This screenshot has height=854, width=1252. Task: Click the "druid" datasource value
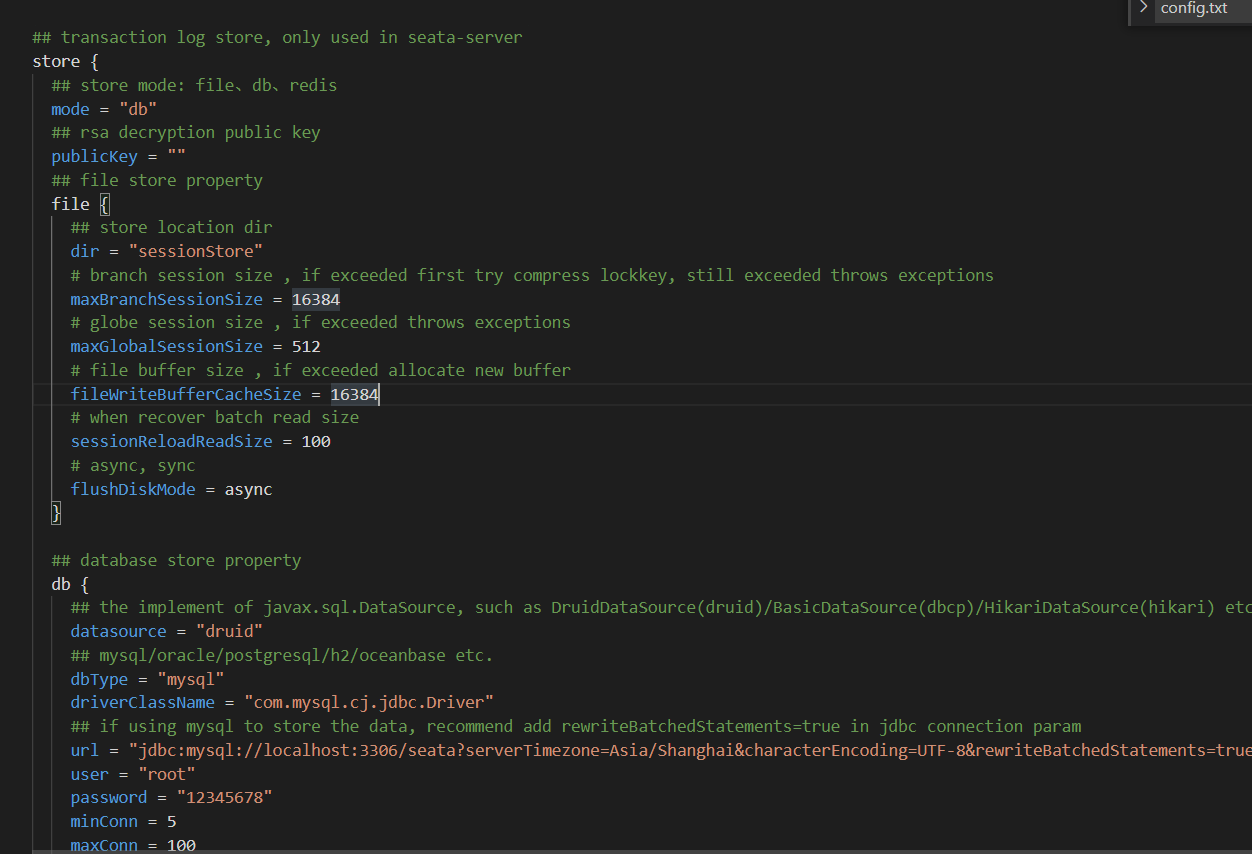[x=229, y=631]
